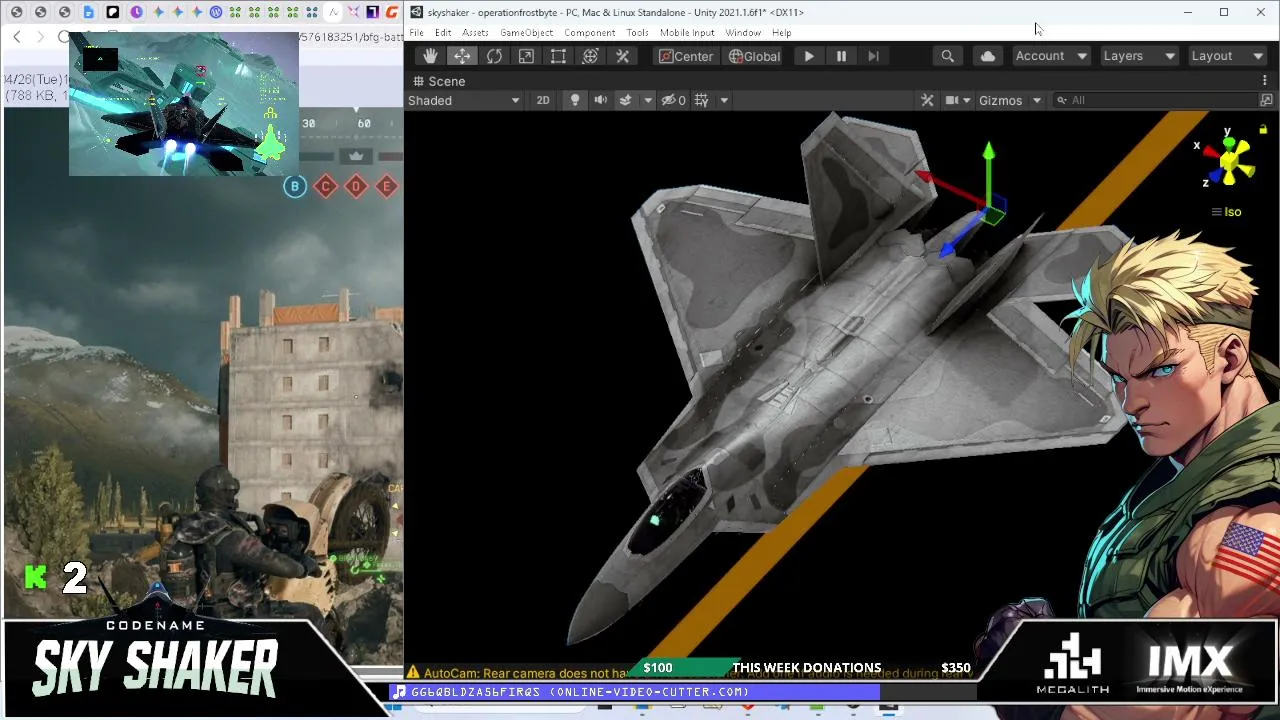Open the Tools menu
The width and height of the screenshot is (1280, 720).
[637, 33]
